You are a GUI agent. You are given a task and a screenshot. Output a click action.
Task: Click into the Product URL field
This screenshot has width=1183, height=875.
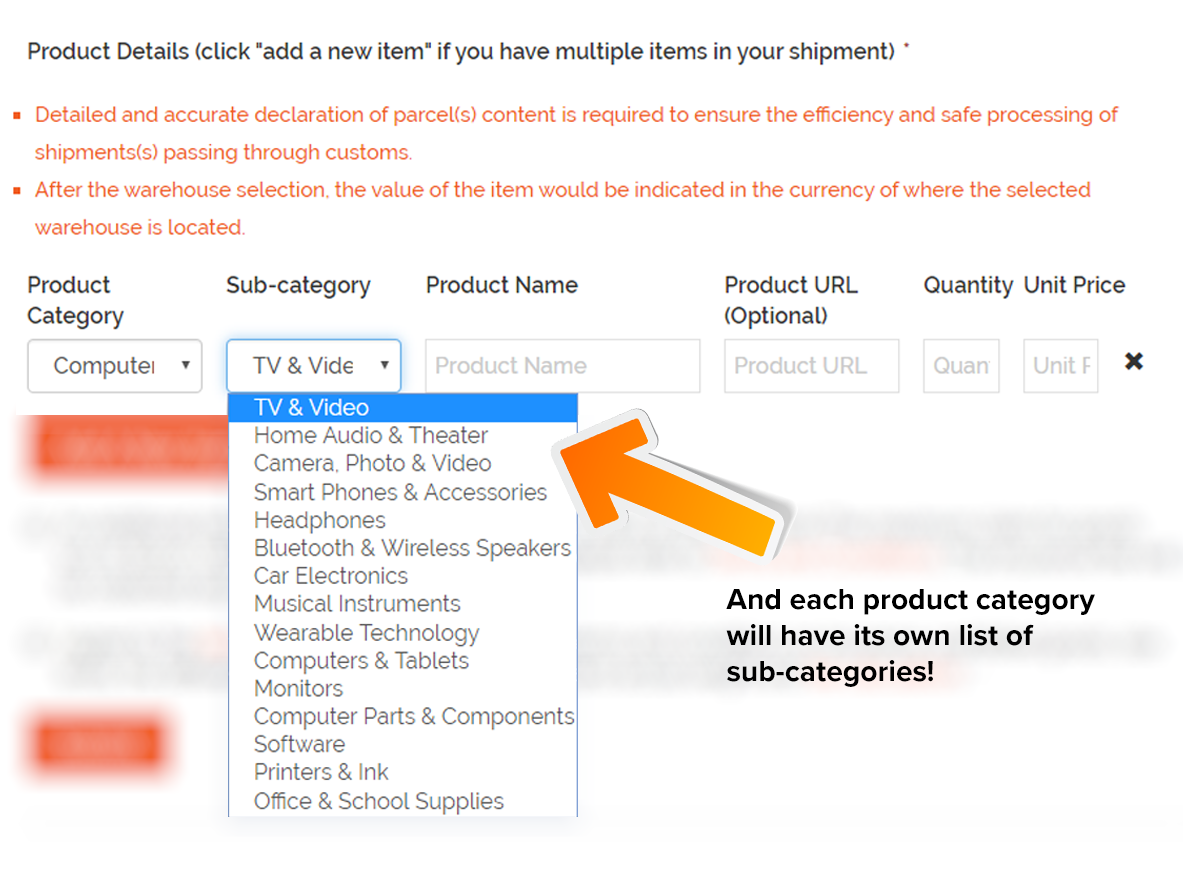[x=812, y=366]
